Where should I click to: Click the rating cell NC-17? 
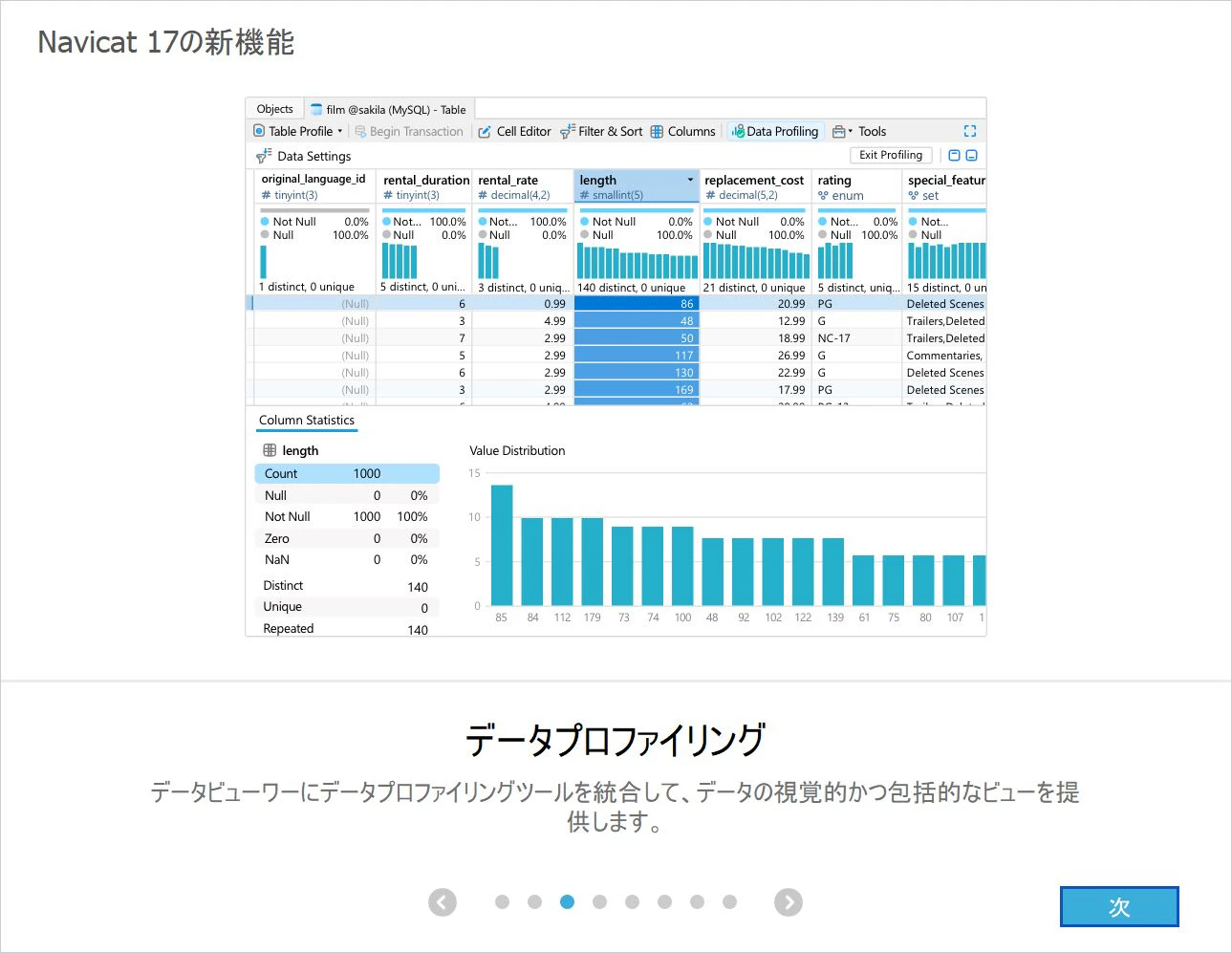(856, 337)
